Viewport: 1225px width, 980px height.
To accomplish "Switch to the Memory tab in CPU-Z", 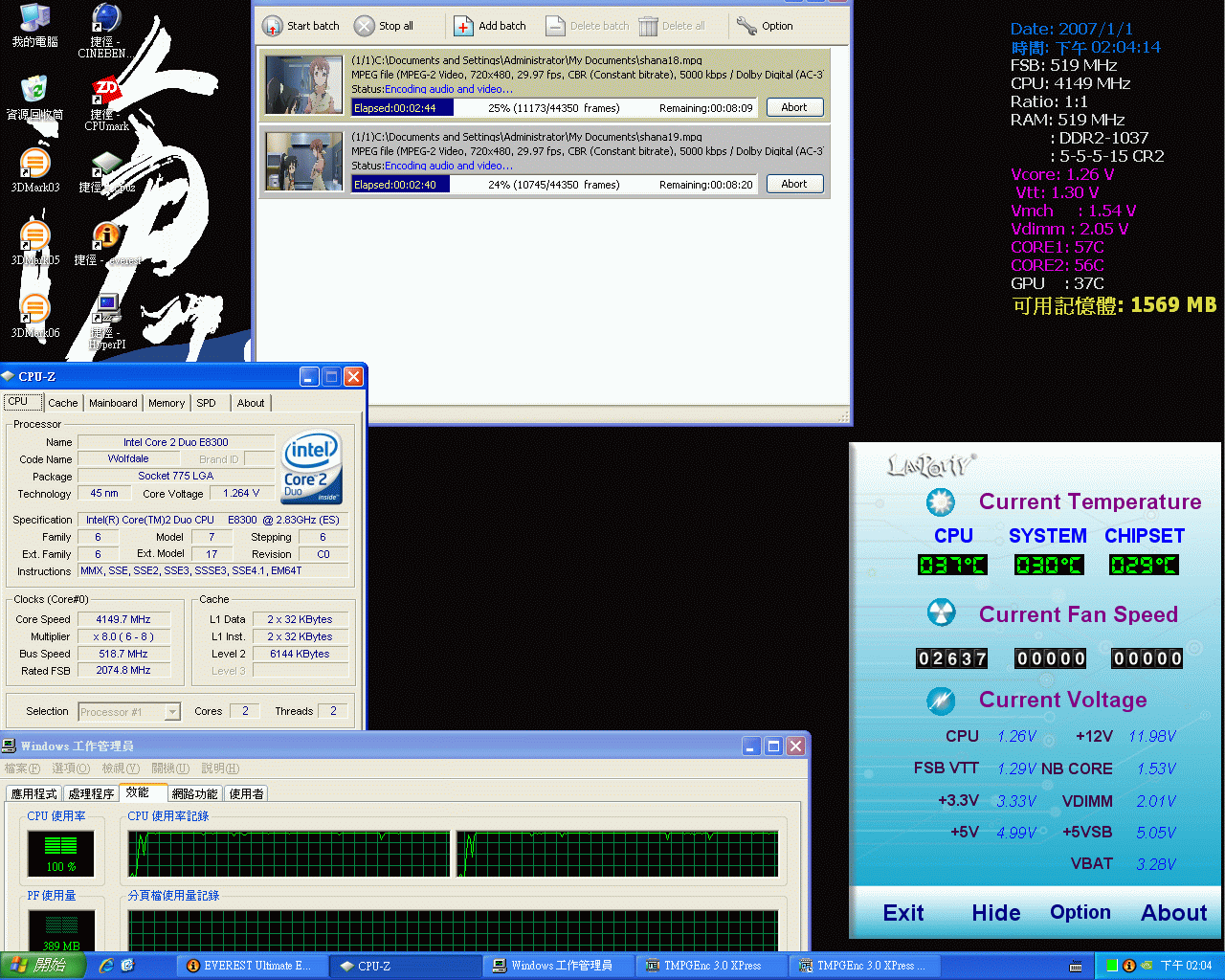I will 167,403.
